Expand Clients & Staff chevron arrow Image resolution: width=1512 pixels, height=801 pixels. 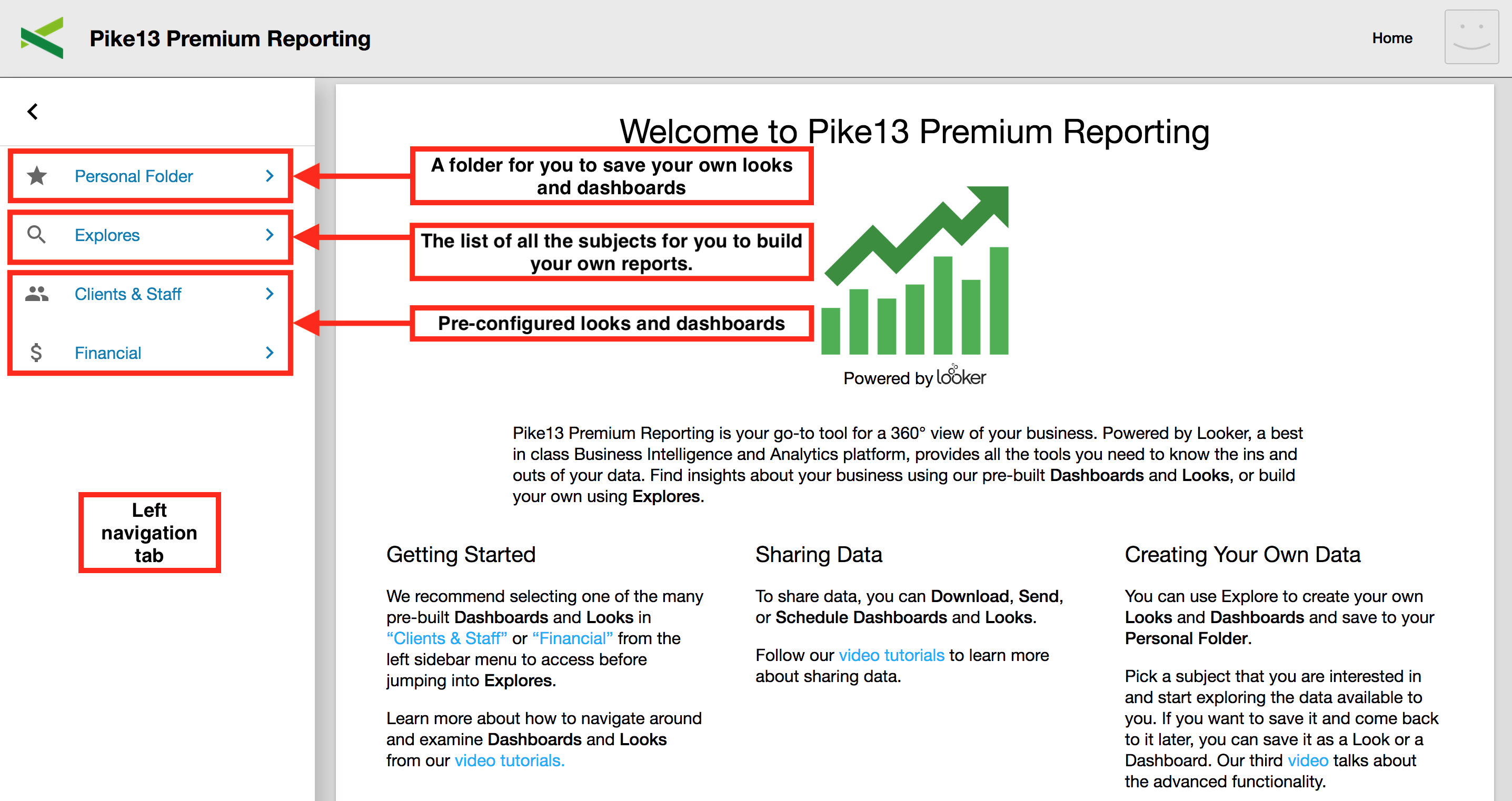pyautogui.click(x=270, y=294)
